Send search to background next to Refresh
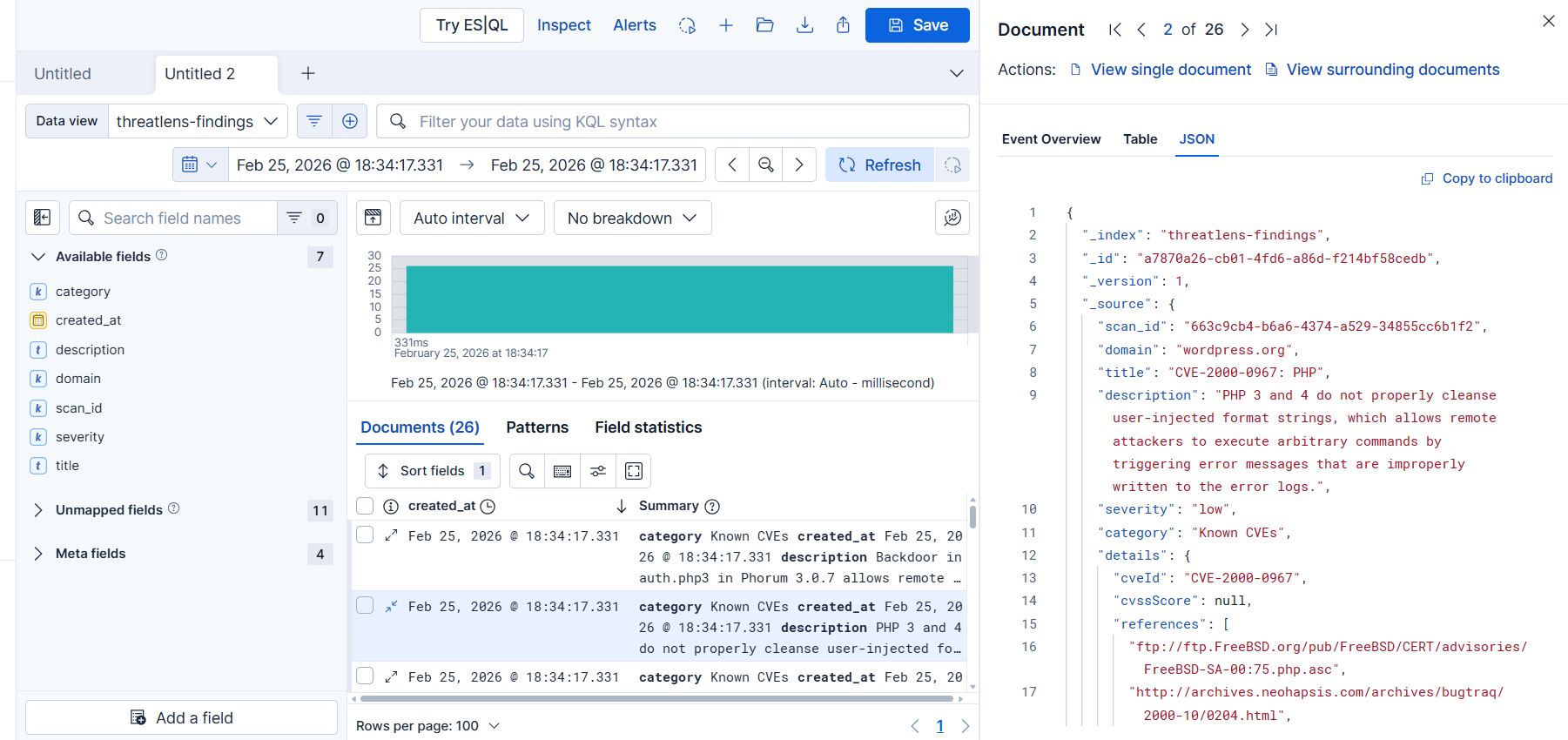This screenshot has height=740, width=1568. point(952,165)
